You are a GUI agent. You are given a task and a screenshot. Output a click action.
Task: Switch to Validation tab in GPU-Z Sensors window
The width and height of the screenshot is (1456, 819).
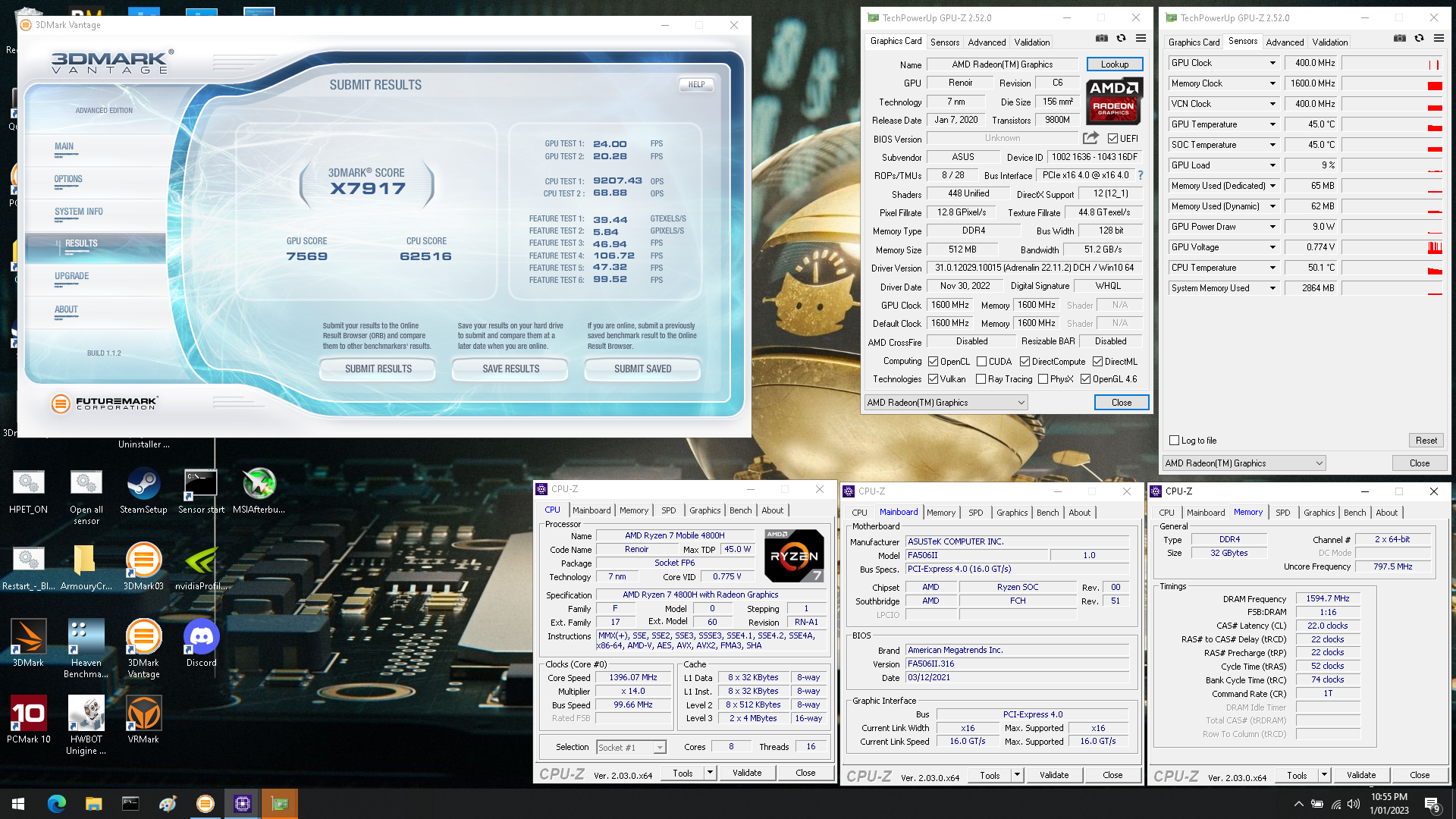click(x=1330, y=42)
